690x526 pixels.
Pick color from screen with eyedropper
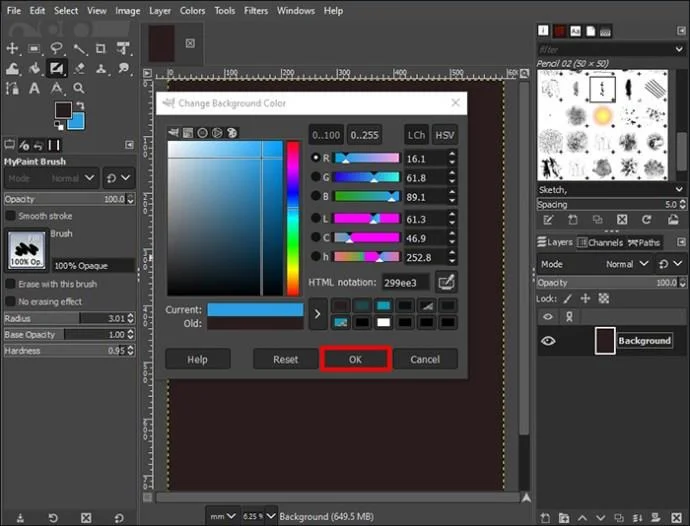click(446, 282)
